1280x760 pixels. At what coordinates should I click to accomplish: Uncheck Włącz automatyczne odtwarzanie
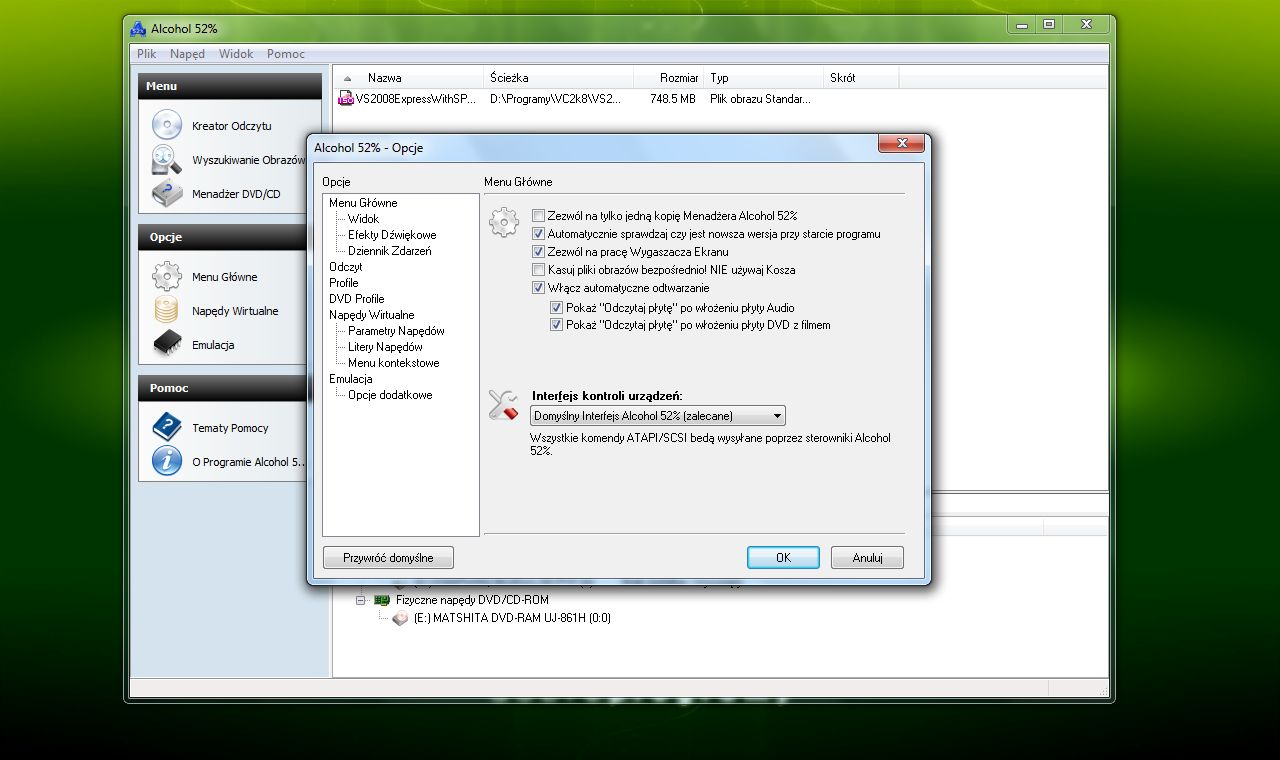[x=538, y=287]
